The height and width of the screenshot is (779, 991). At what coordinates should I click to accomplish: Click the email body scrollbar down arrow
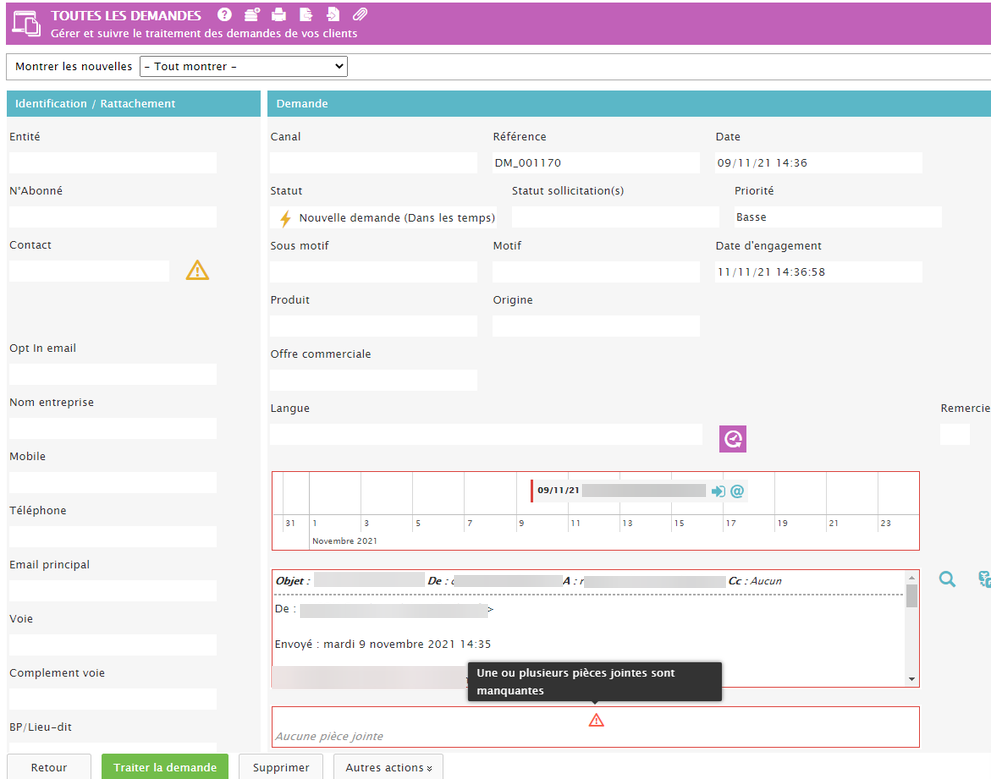tap(911, 678)
